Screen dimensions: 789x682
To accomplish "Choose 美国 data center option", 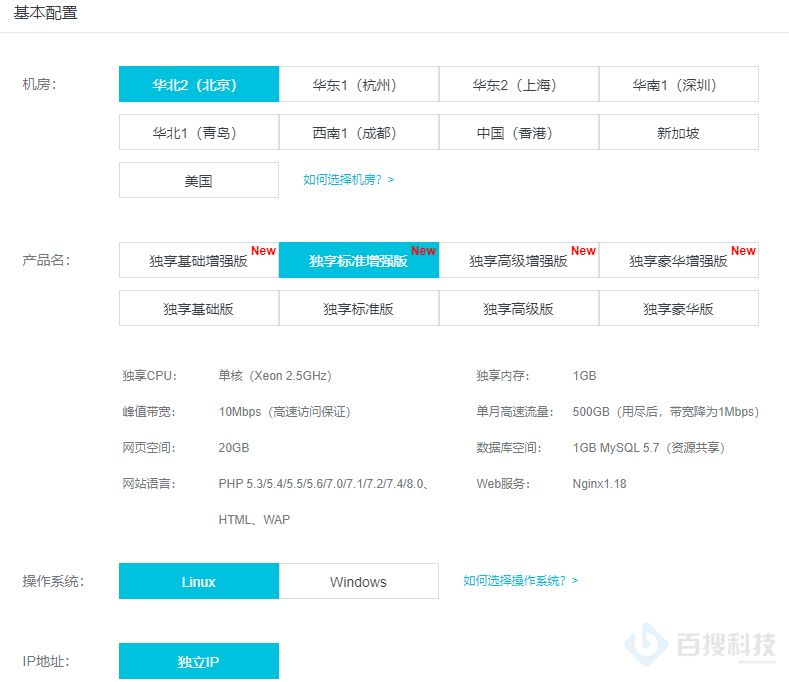I will point(199,180).
